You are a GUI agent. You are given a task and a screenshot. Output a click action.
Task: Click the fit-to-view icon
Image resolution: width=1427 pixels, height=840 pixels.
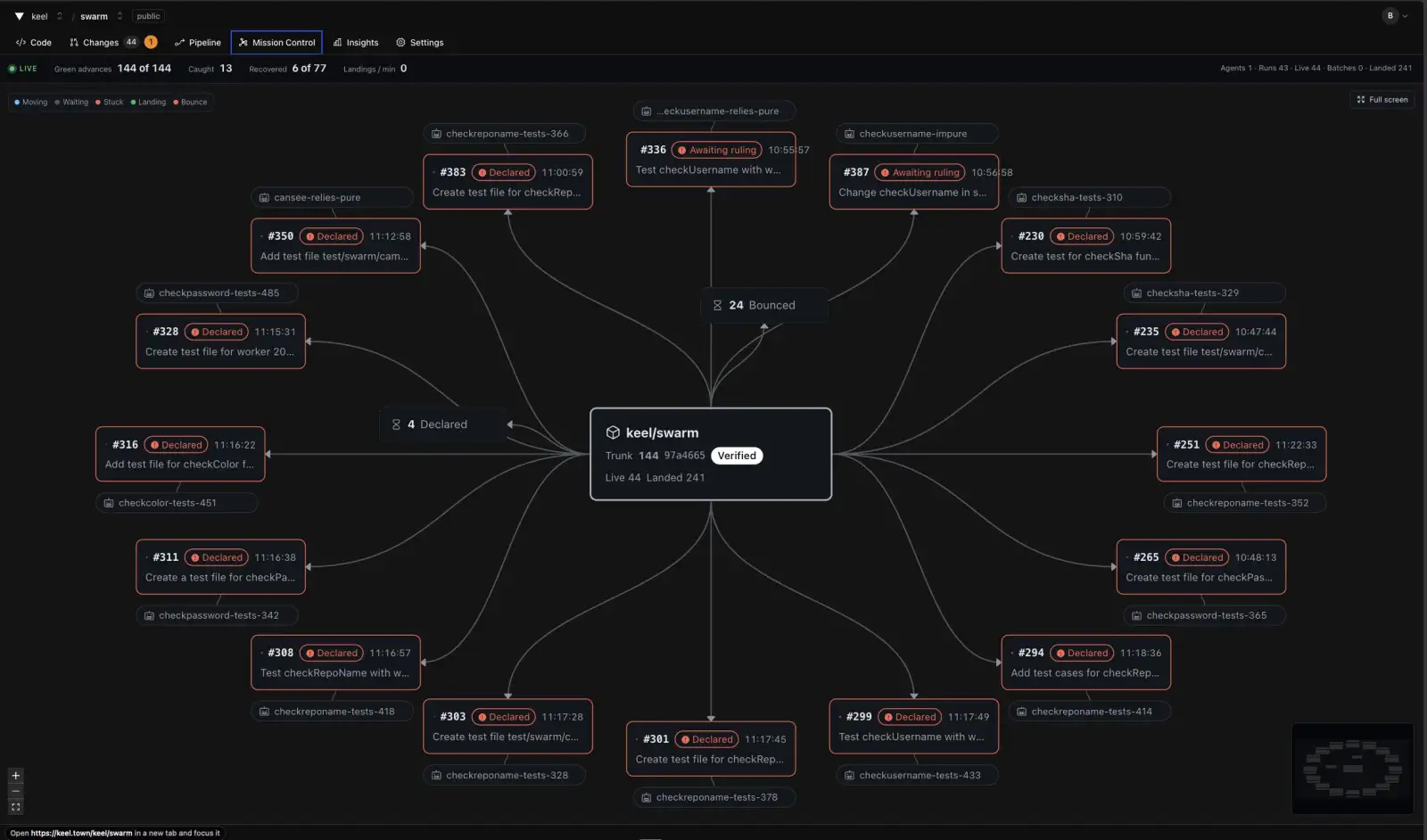click(x=15, y=807)
